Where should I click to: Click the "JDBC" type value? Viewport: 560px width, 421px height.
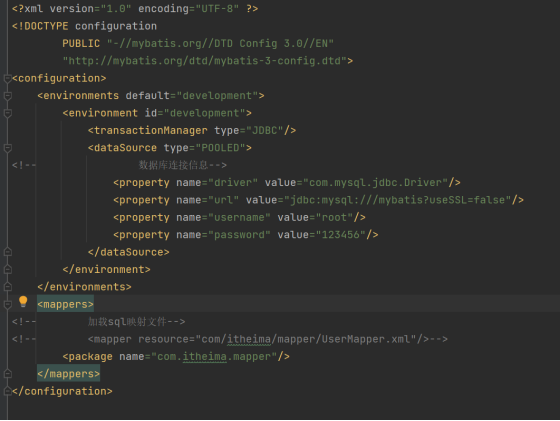(x=265, y=130)
